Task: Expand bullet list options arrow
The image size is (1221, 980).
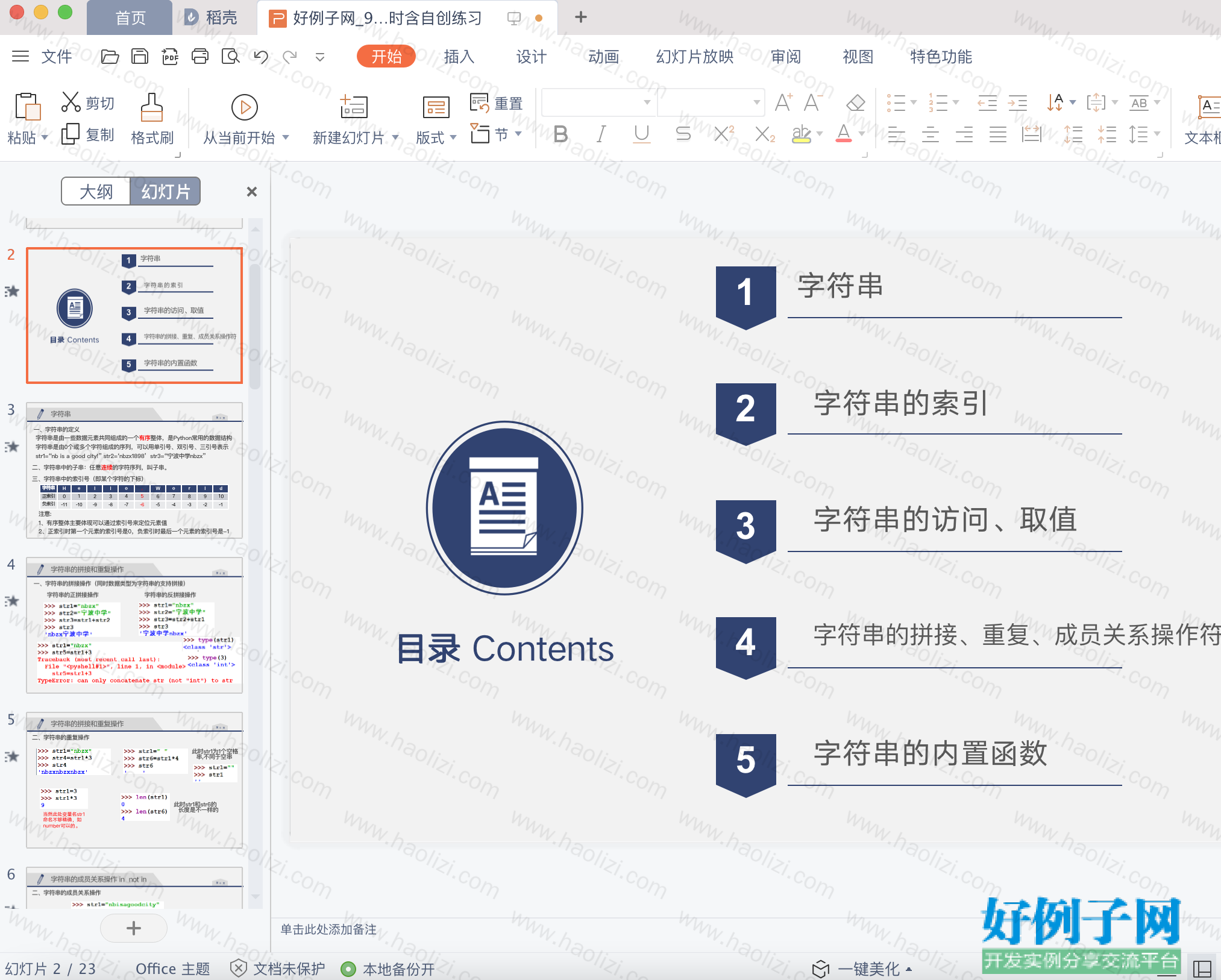Action: tap(914, 102)
